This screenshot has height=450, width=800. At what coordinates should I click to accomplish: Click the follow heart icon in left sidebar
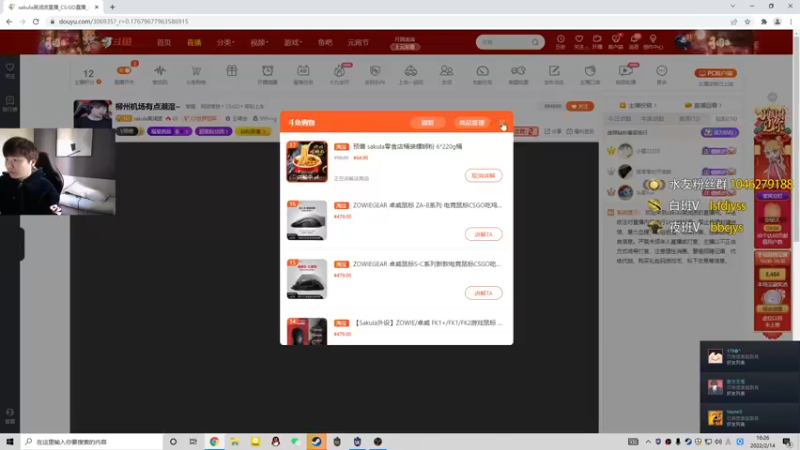[x=10, y=70]
